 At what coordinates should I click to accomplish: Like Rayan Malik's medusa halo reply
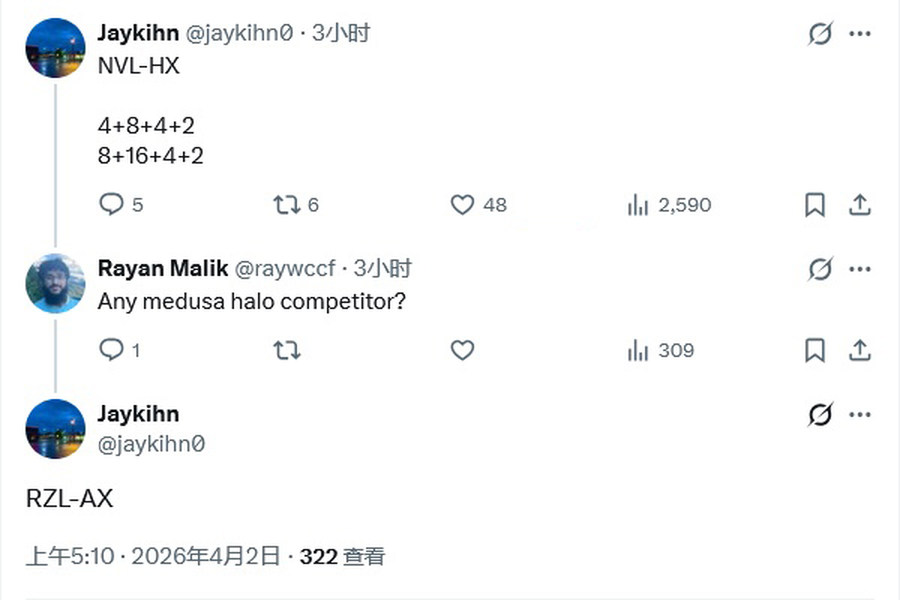coord(462,350)
